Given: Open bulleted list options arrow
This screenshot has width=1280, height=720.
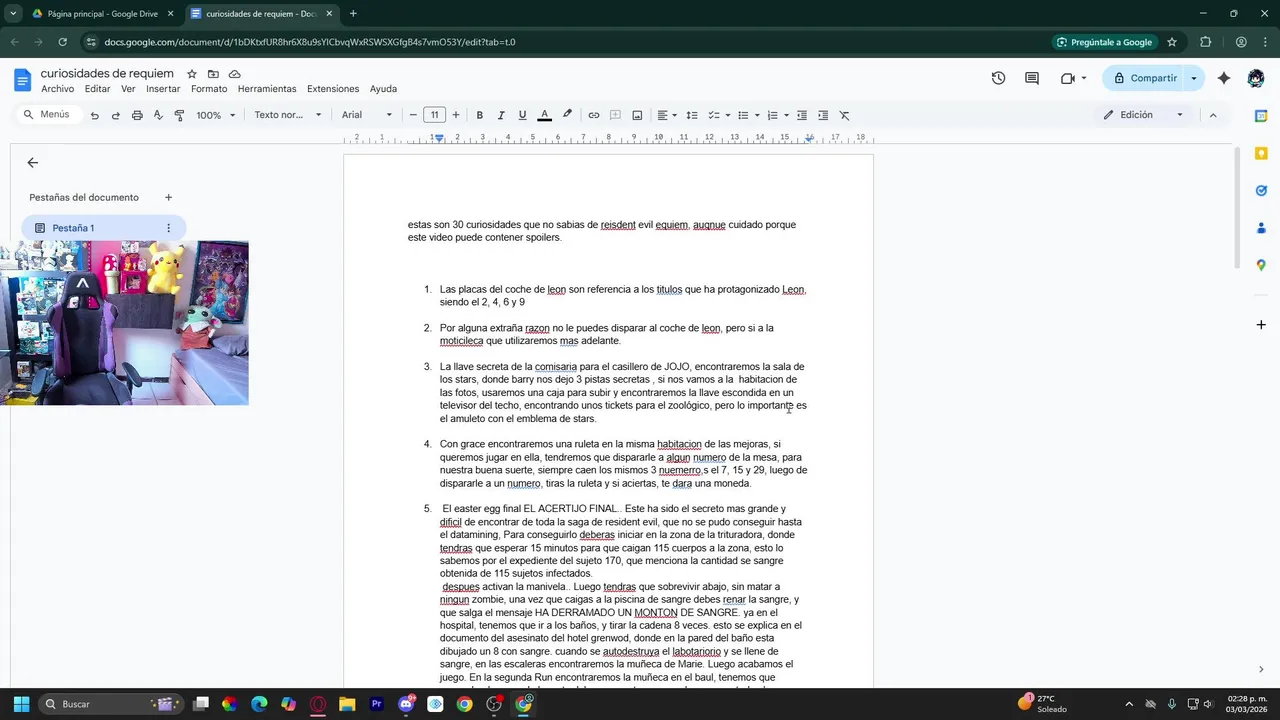Looking at the screenshot, I should pos(757,115).
